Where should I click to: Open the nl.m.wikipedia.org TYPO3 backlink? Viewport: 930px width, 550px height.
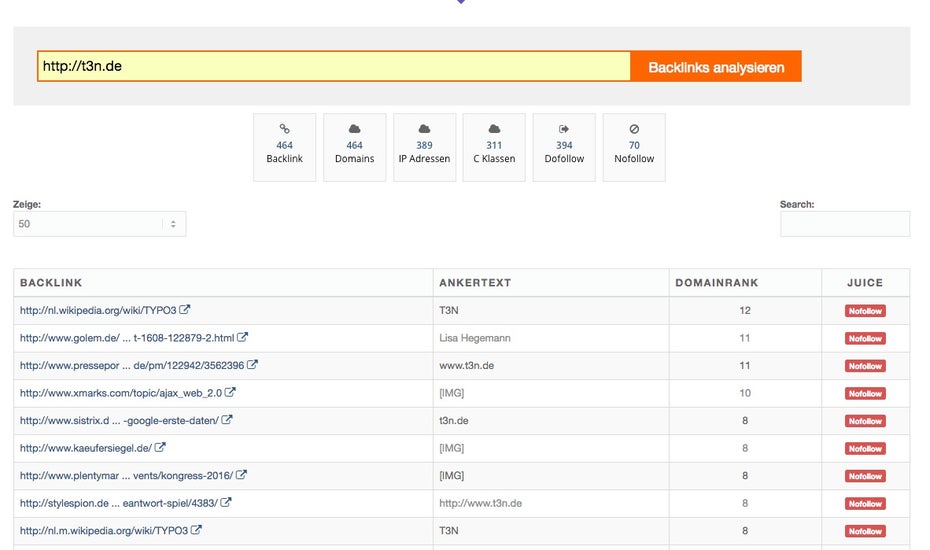(x=104, y=530)
